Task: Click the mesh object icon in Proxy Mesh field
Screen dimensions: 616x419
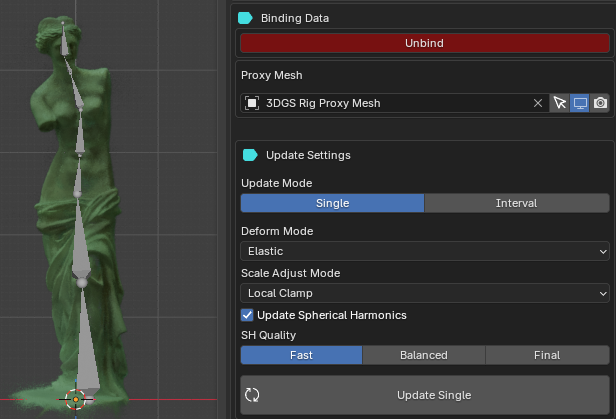Action: coord(252,103)
